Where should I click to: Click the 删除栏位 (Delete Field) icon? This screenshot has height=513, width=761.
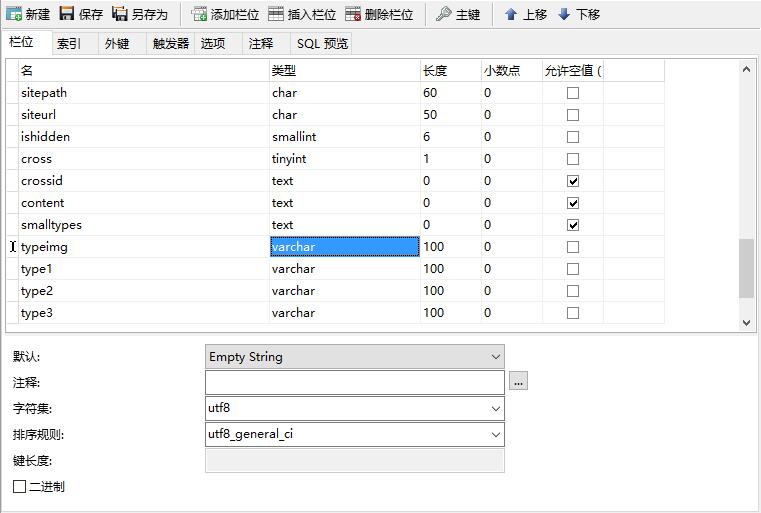pos(353,14)
